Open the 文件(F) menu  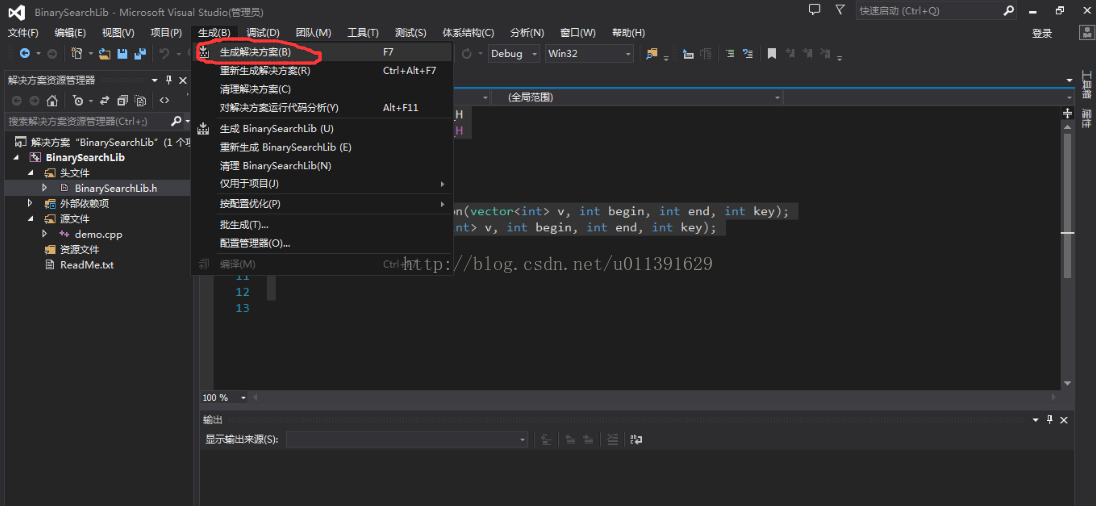pyautogui.click(x=23, y=33)
